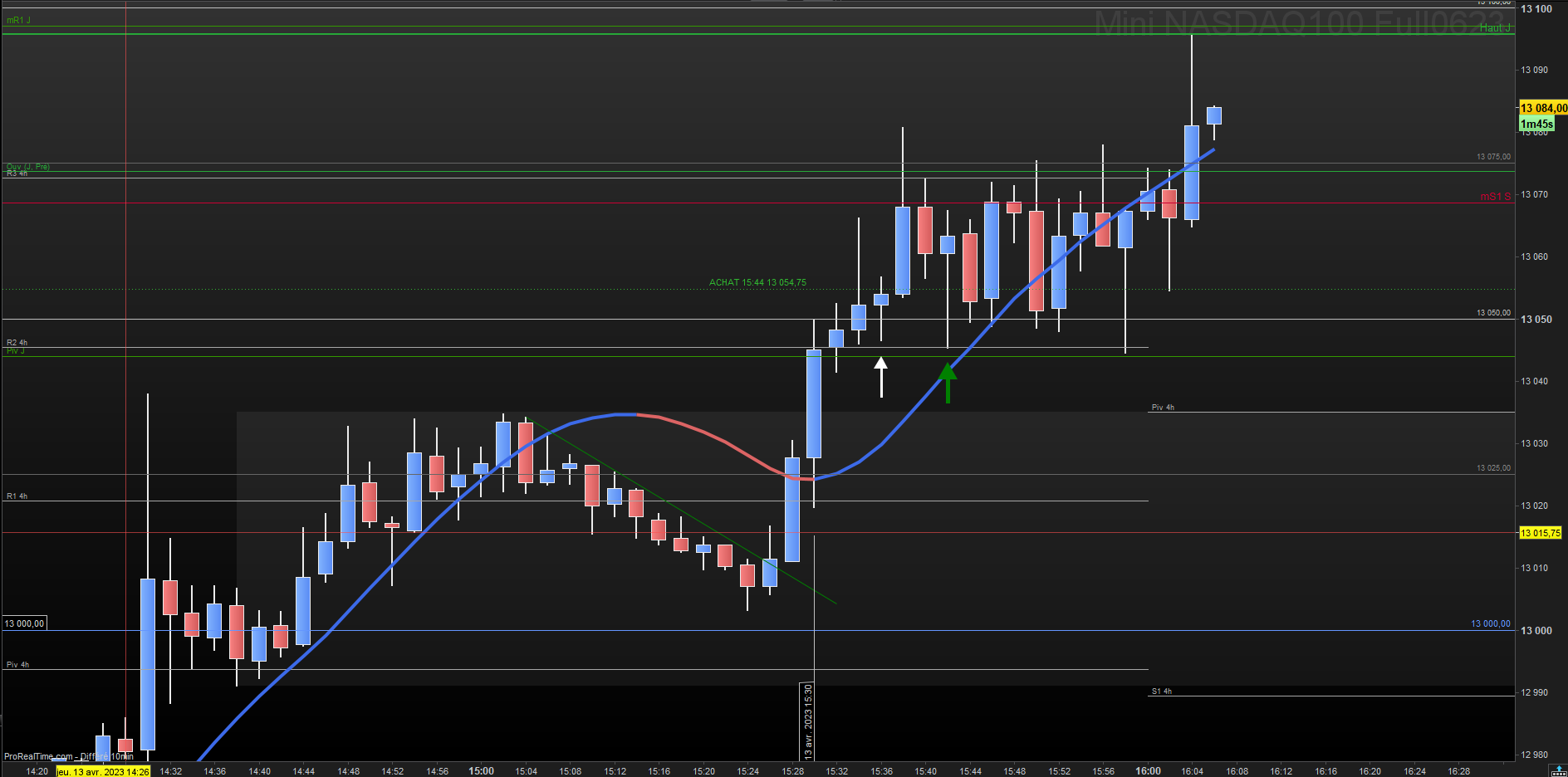This screenshot has height=777, width=1568.
Task: Click 16:28 on the time axis
Action: point(1458,771)
